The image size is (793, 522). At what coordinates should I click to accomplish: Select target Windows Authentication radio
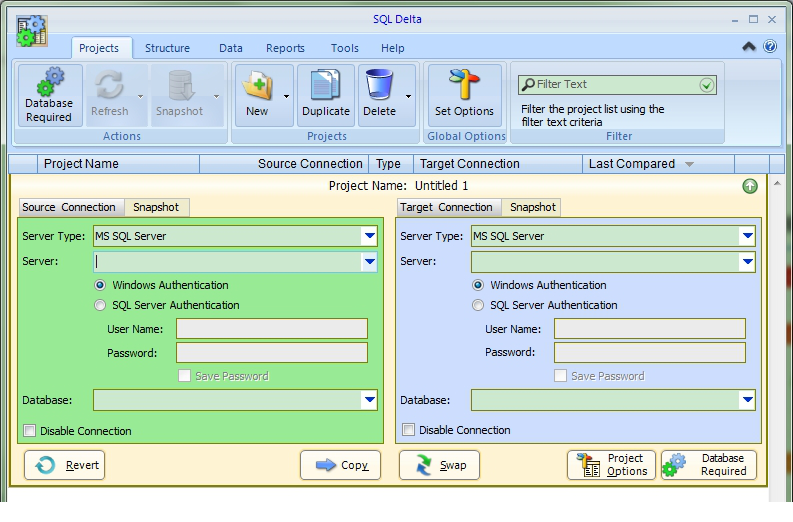(x=478, y=285)
